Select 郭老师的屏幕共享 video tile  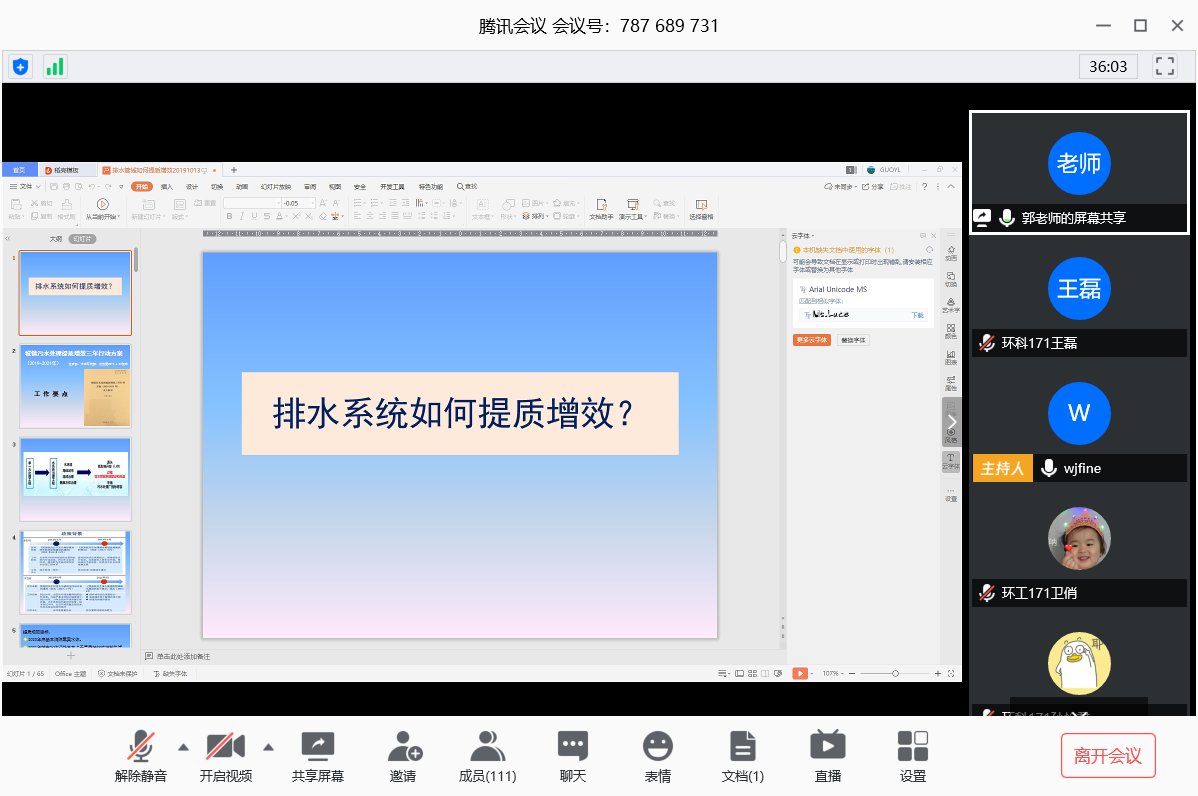pos(1079,172)
